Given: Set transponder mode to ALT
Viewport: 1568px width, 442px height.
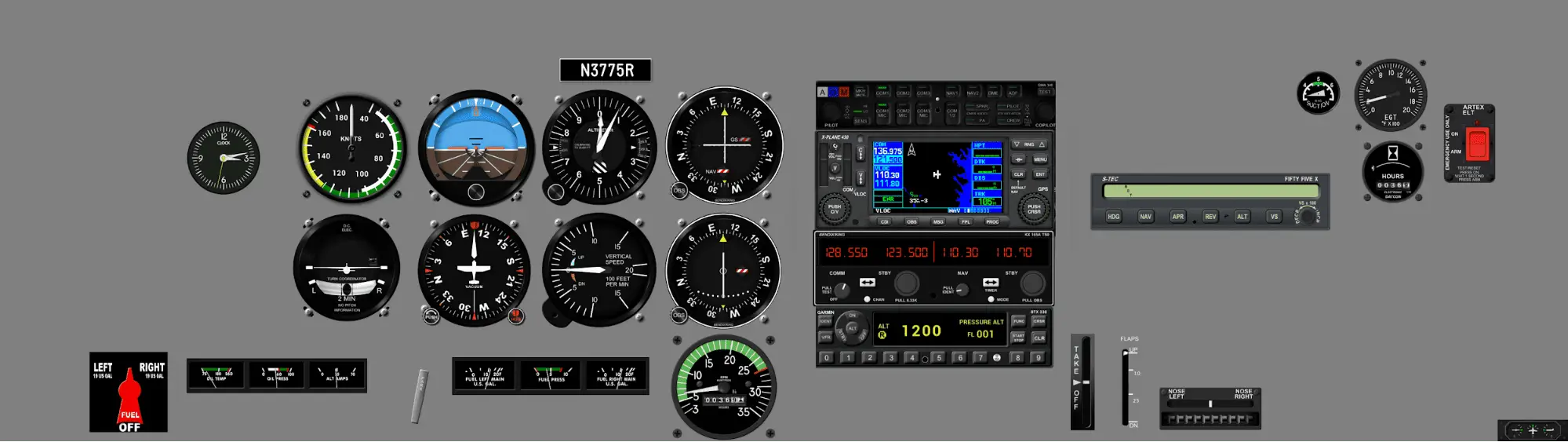Looking at the screenshot, I should pyautogui.click(x=852, y=328).
